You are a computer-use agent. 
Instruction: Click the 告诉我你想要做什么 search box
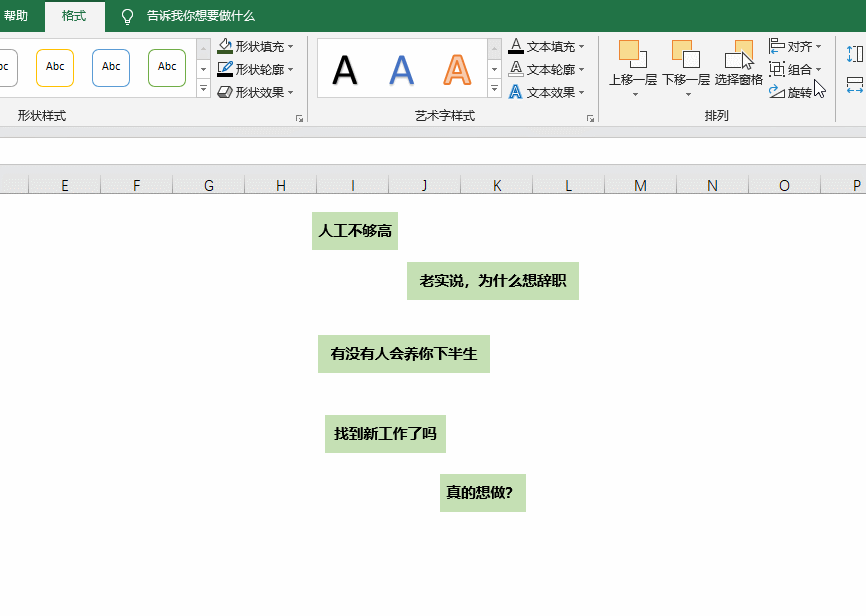200,16
